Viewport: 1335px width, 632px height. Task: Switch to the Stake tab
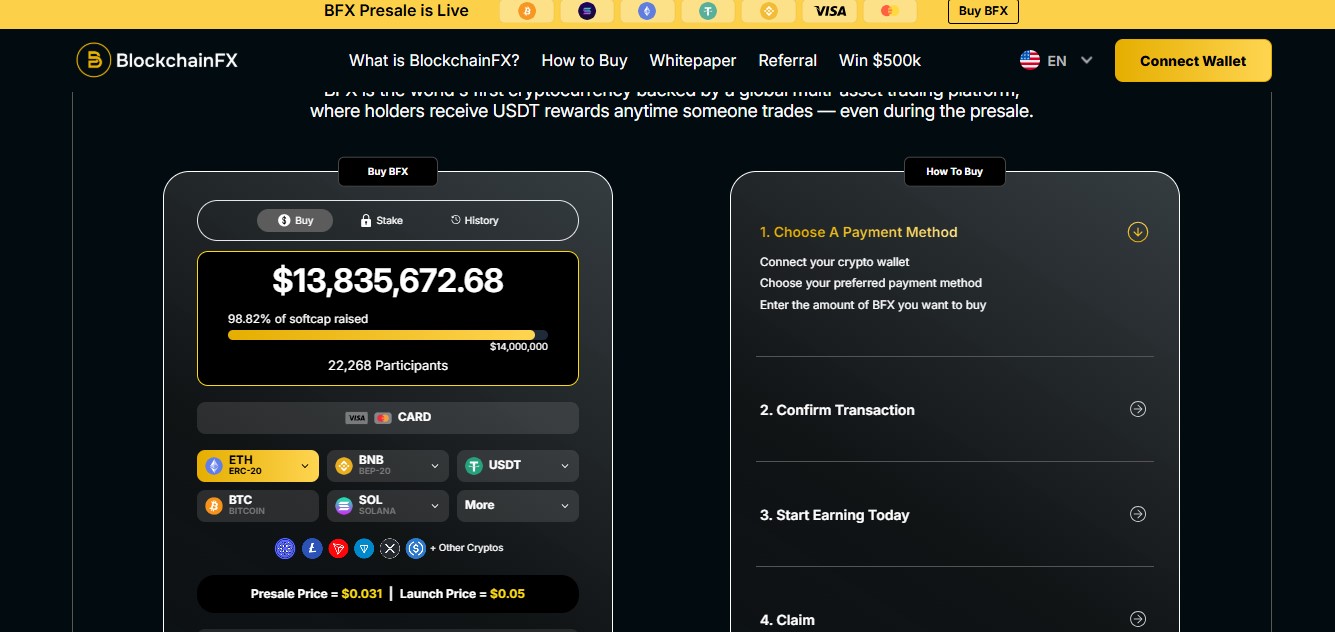click(x=381, y=220)
